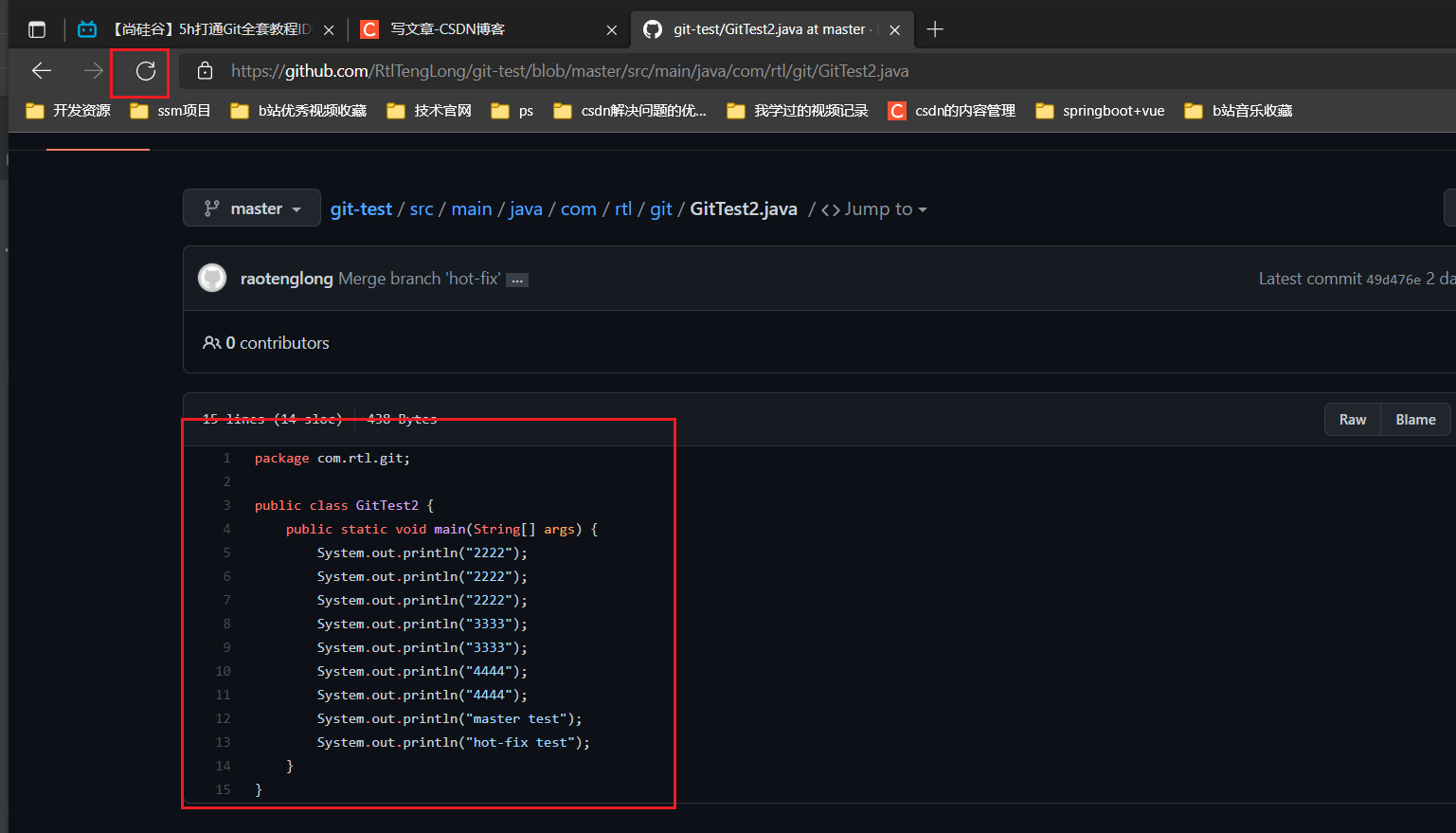
Task: Select code line number 15
Action: click(x=223, y=789)
